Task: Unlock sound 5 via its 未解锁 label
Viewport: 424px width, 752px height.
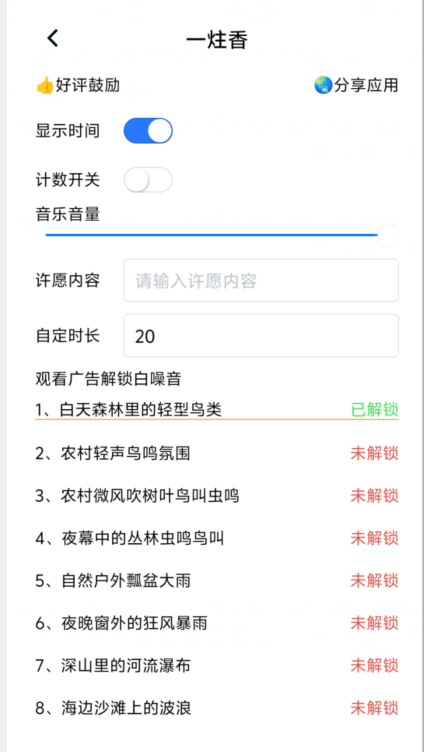Action: pos(375,581)
